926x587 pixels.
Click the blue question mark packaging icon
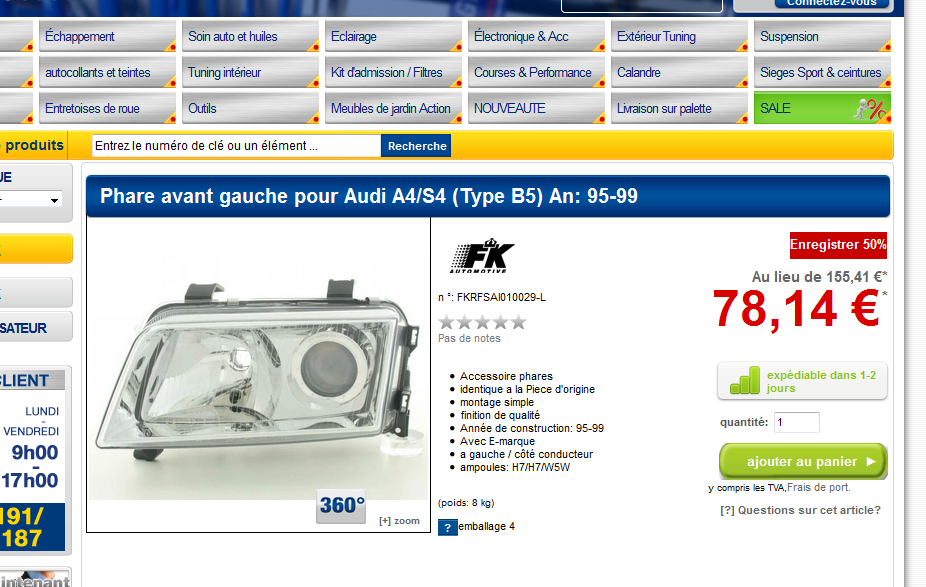(448, 527)
